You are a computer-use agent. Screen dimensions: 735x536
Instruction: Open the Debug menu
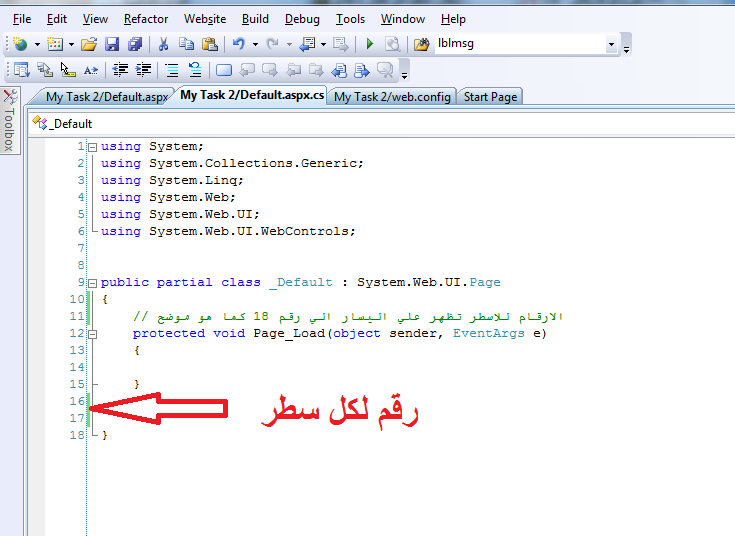(x=302, y=19)
